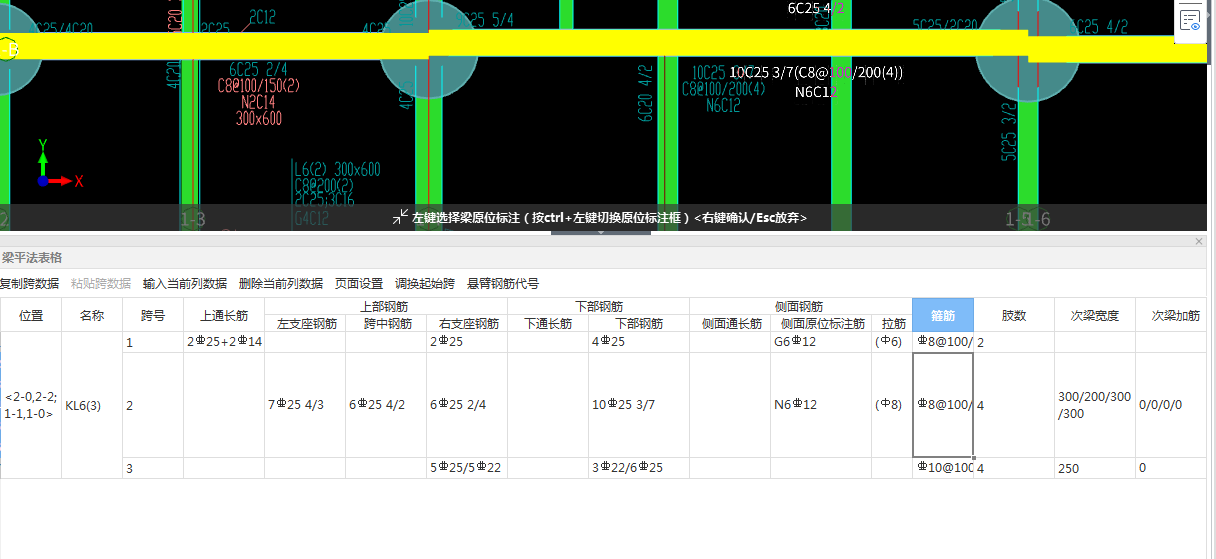Select the G6⌀12 side rebar cell
Screen dimensions: 1216x559
[x=821, y=342]
